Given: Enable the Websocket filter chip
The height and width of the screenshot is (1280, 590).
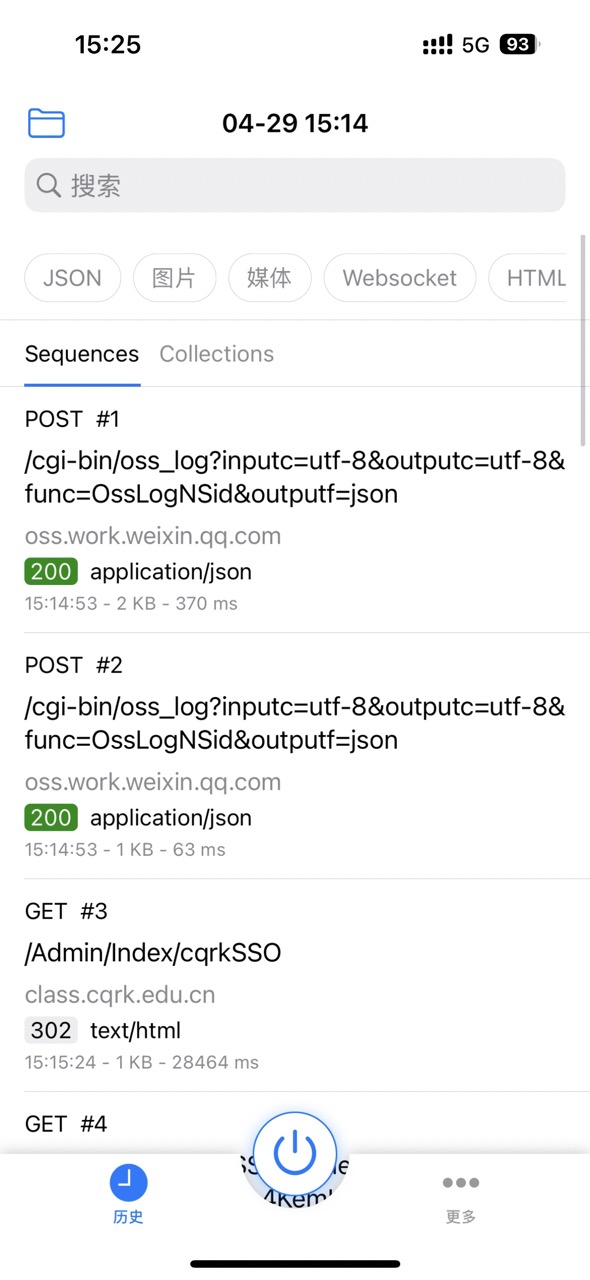Looking at the screenshot, I should coord(399,277).
